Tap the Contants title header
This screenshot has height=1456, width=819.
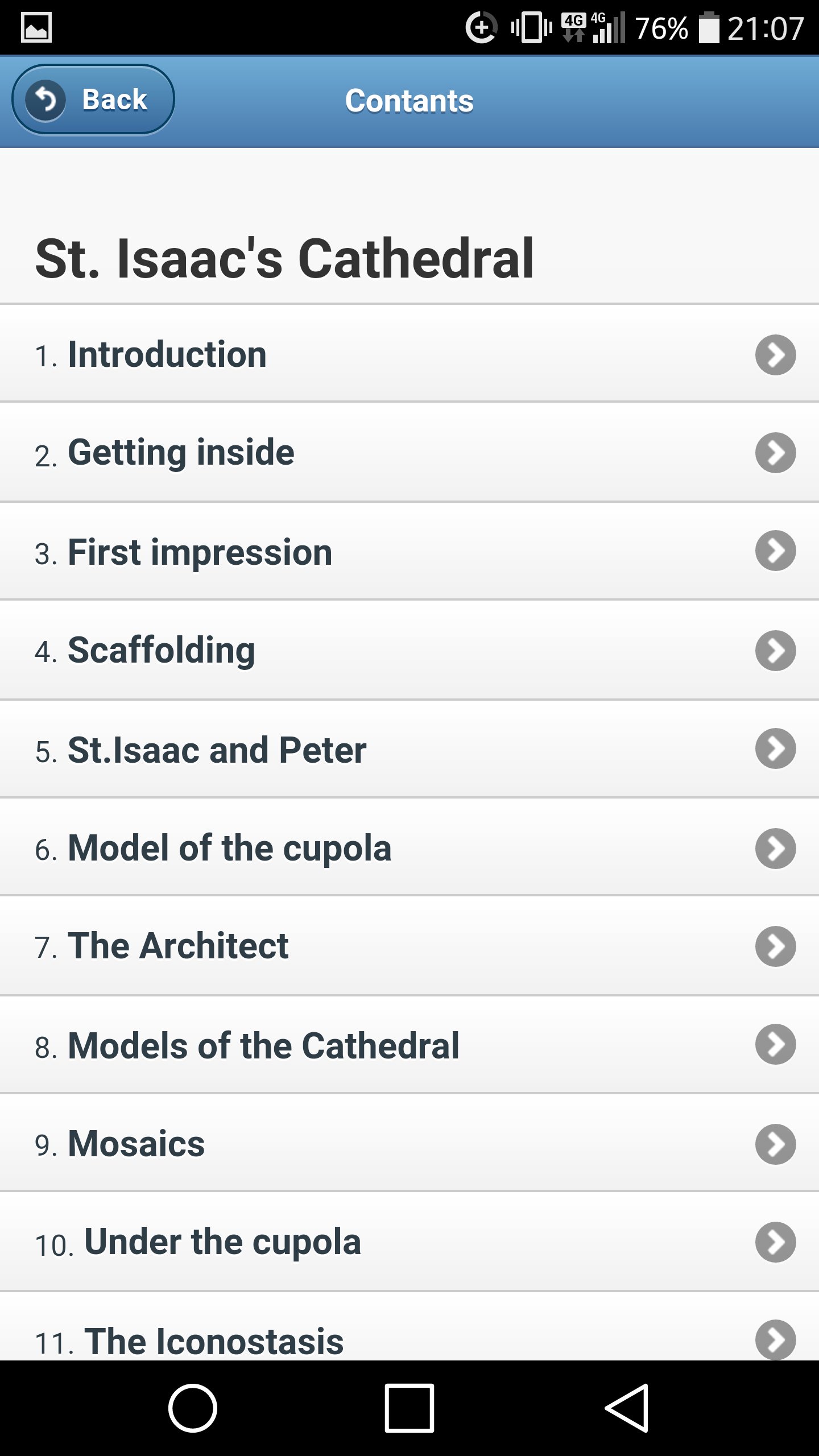coord(409,101)
